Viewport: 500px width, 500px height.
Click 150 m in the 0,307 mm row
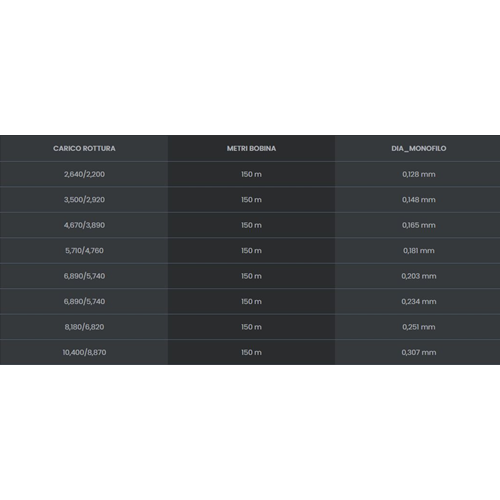point(251,352)
